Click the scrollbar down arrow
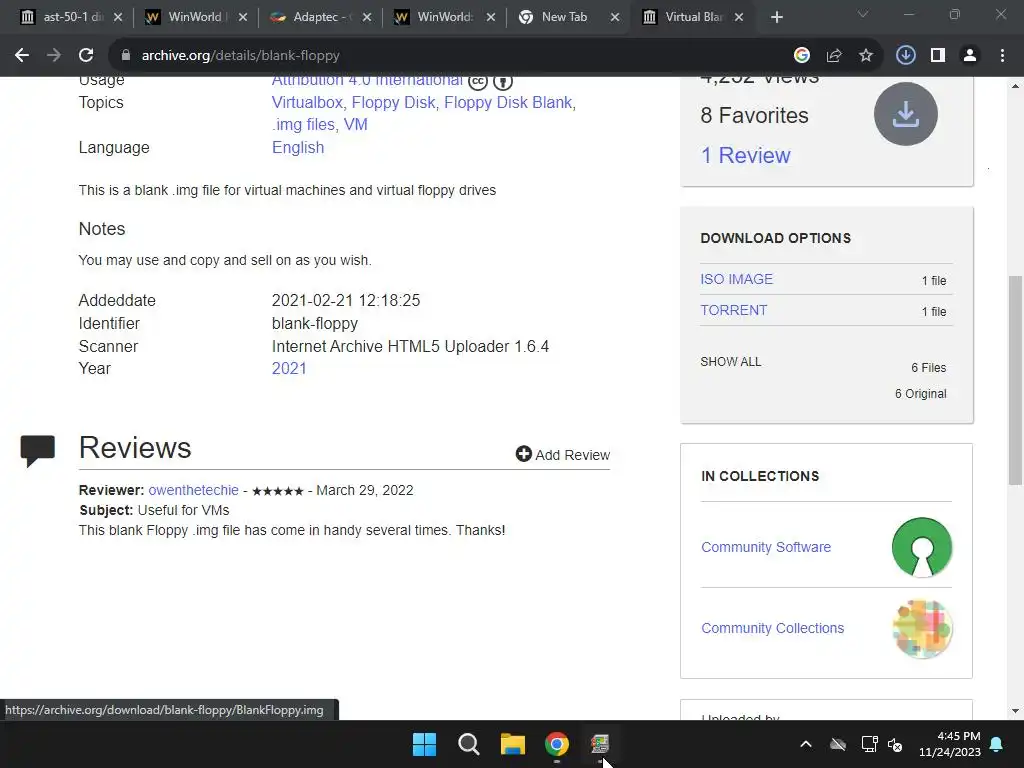 tap(1015, 711)
